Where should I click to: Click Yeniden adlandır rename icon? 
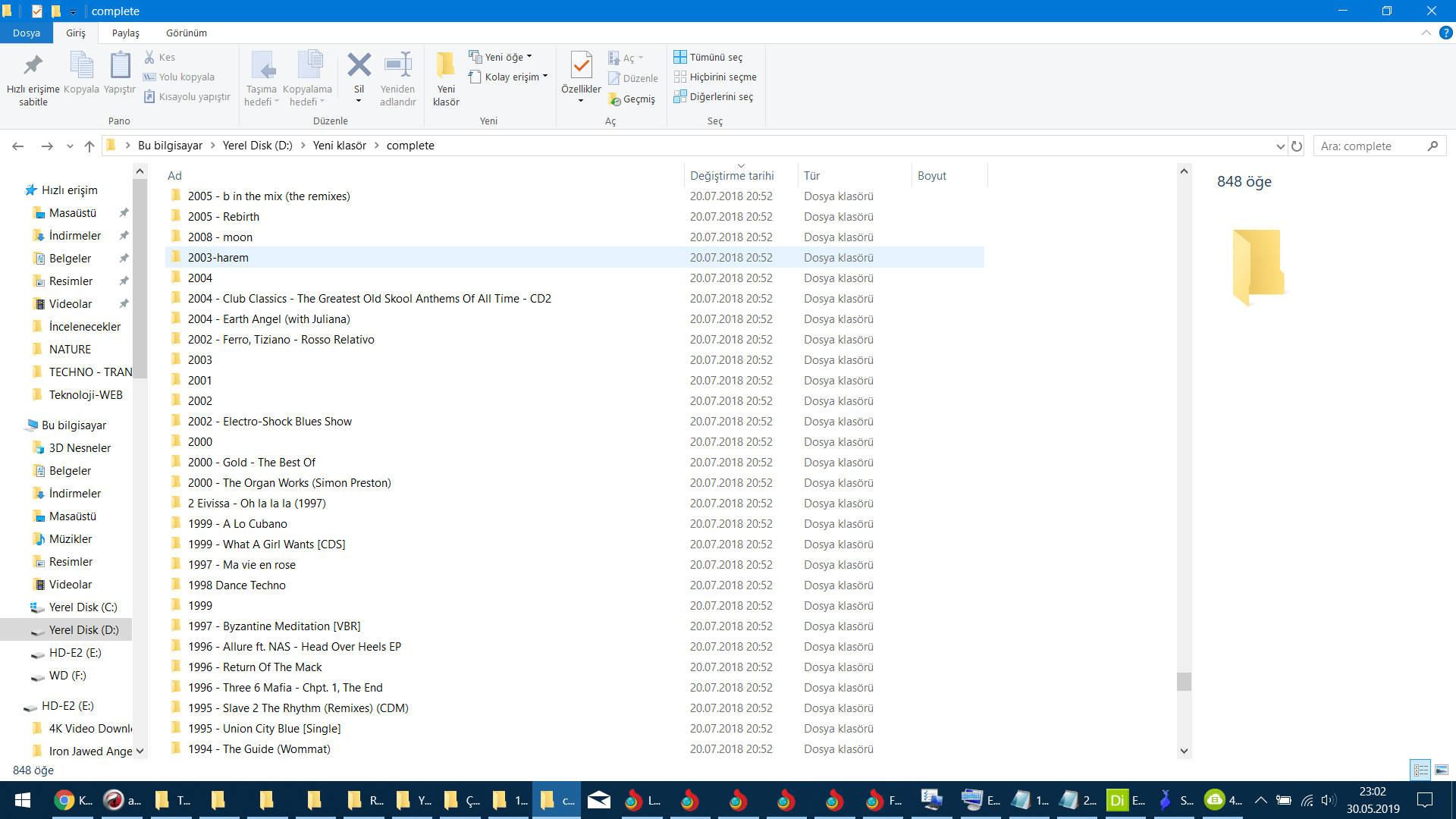point(397,66)
